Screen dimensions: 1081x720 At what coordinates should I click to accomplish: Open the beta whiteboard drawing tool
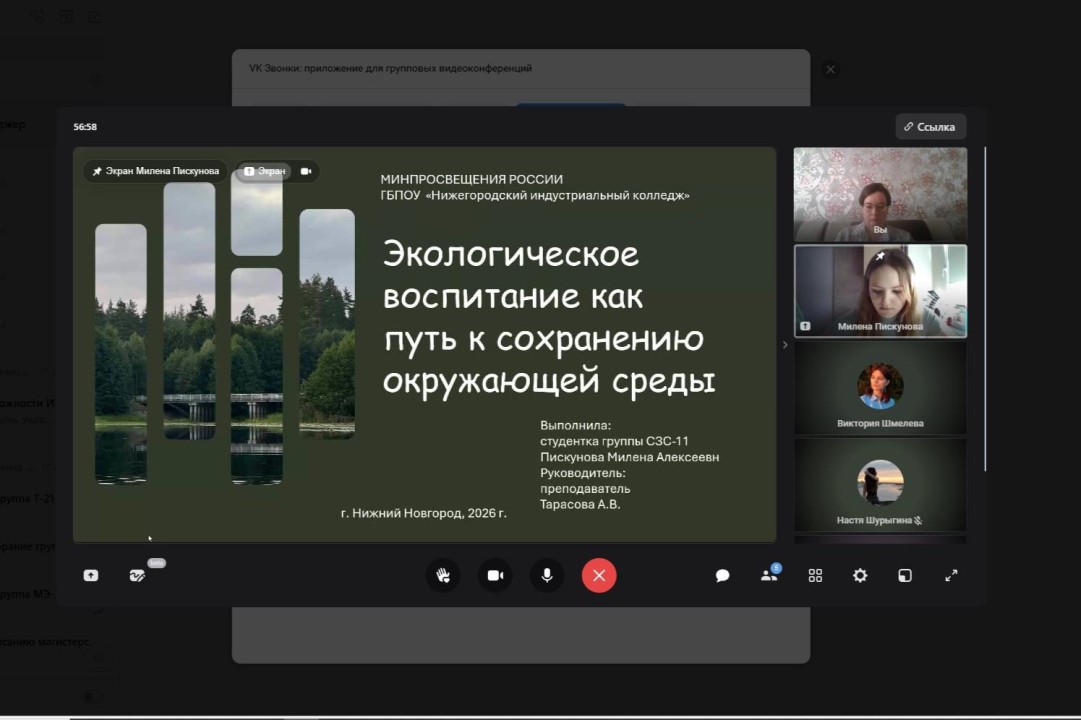point(138,575)
